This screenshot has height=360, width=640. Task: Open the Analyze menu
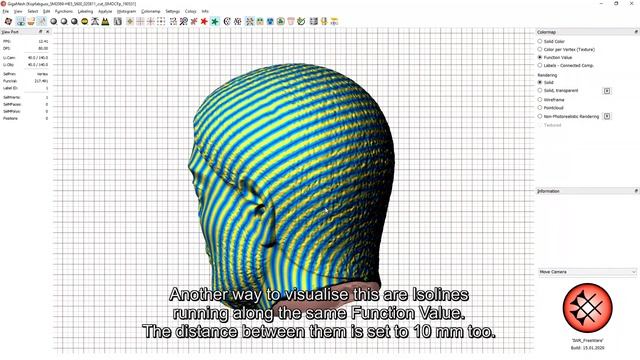105,11
